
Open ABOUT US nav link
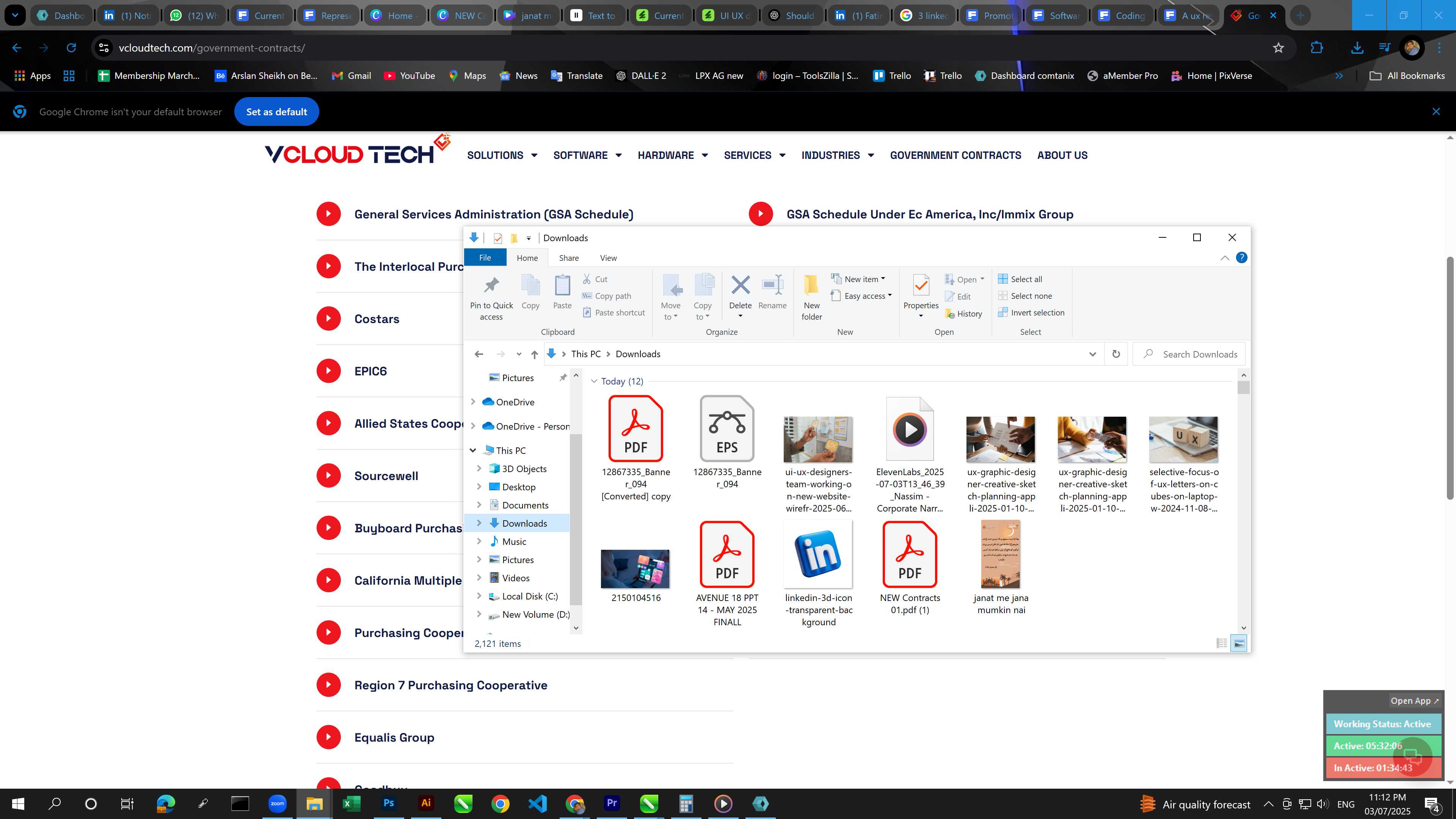point(1062,155)
